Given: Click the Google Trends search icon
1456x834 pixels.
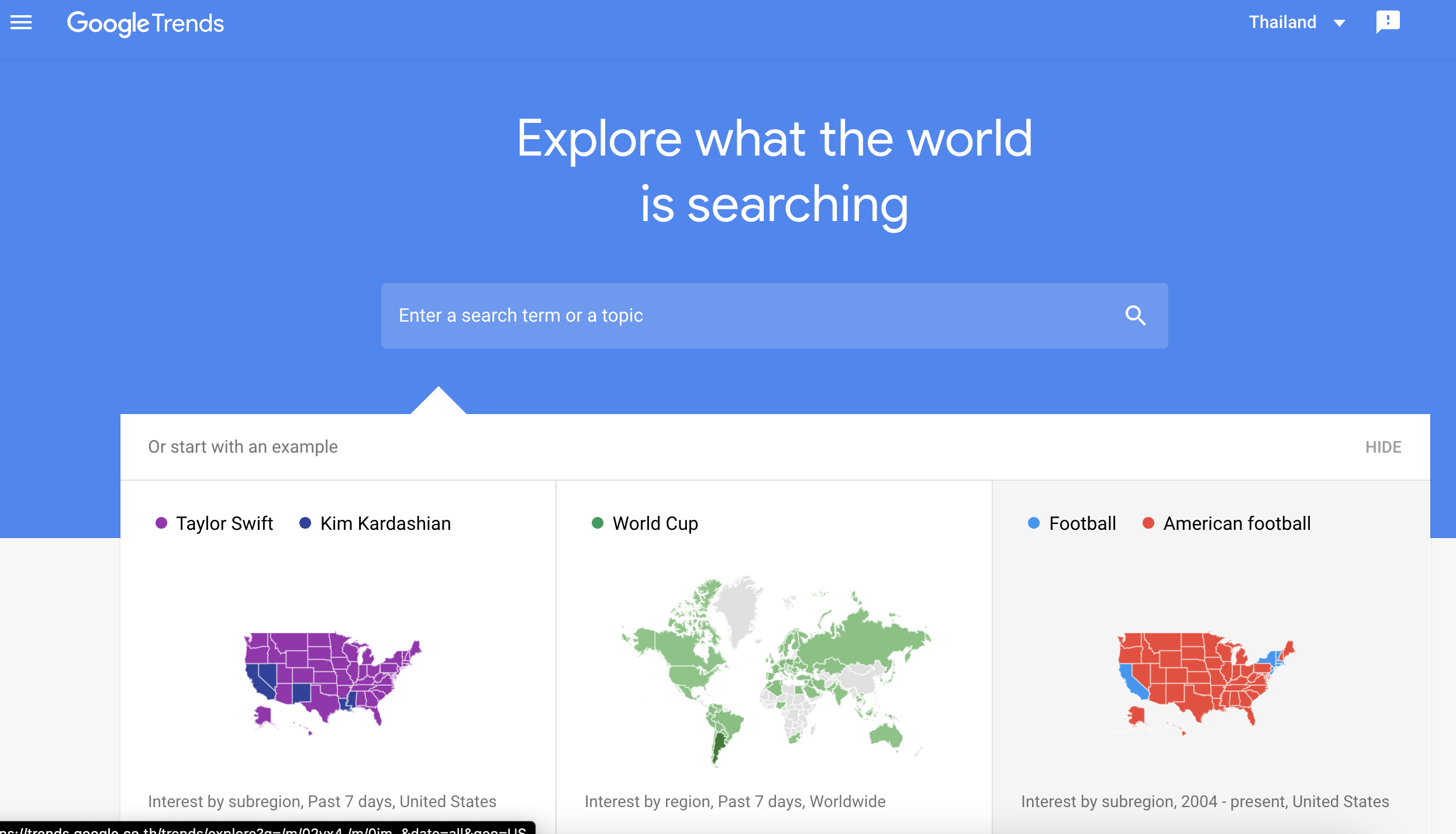Looking at the screenshot, I should click(1136, 315).
